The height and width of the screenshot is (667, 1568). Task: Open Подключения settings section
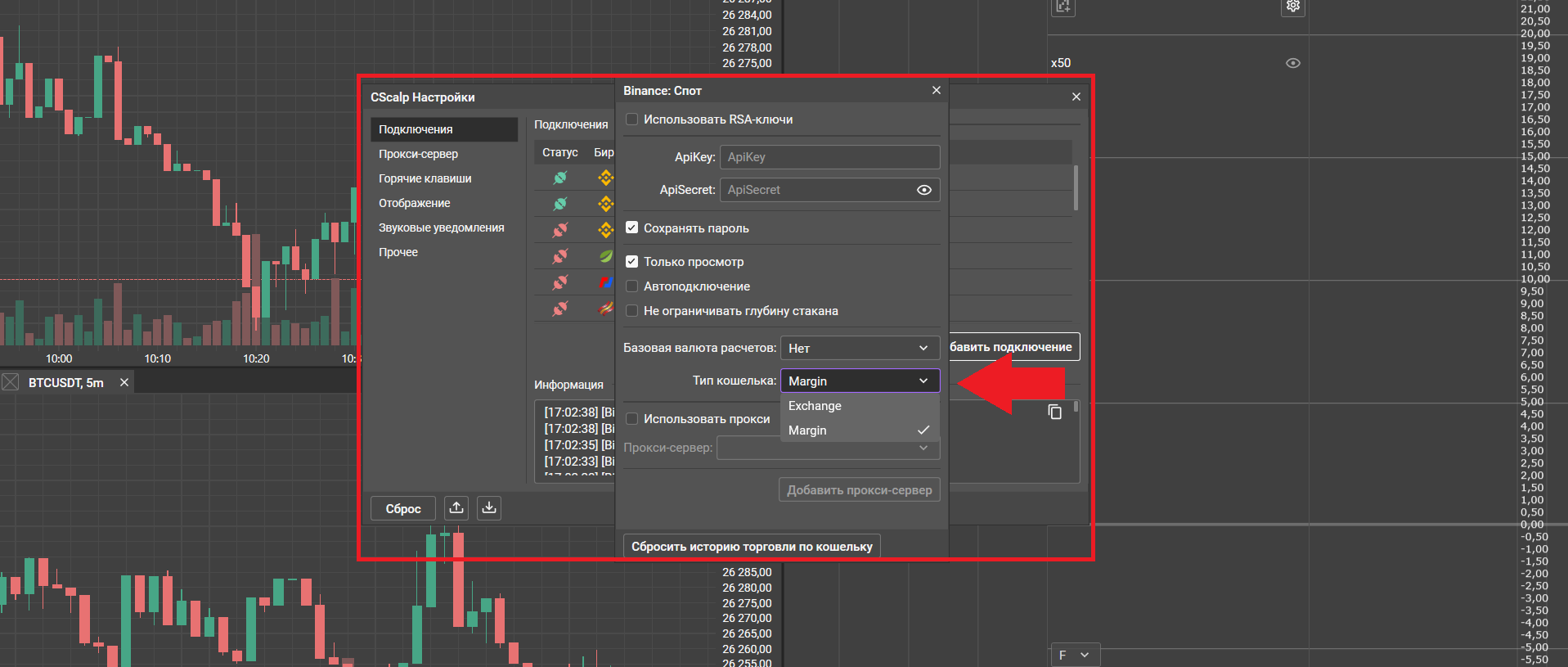point(444,129)
